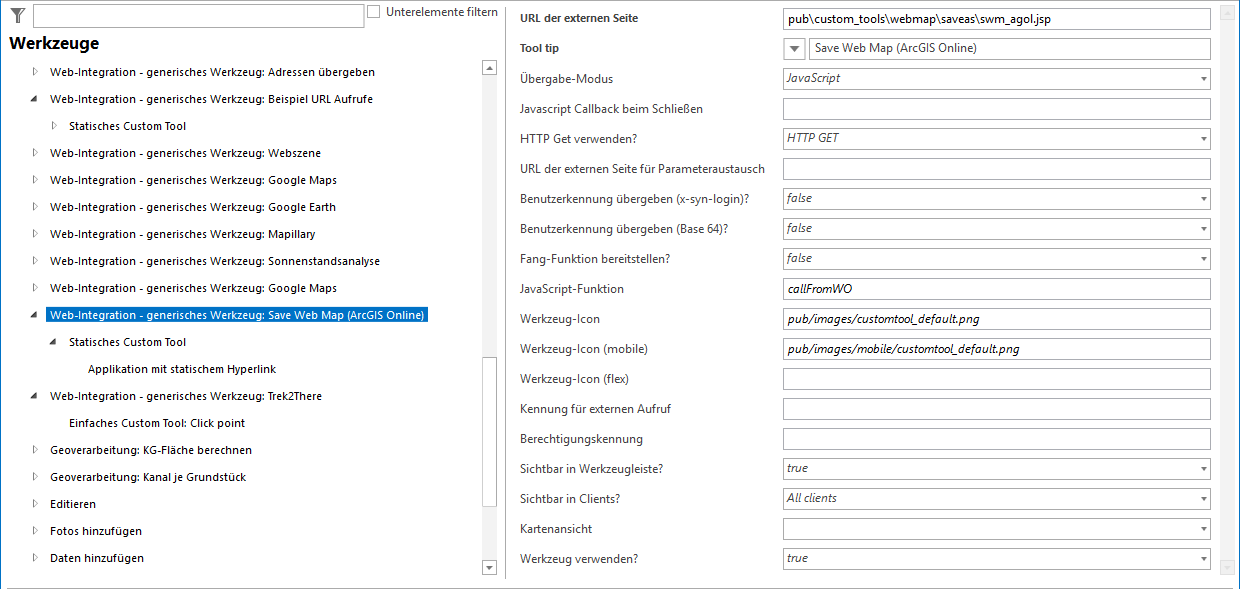
Task: Click the scroll-down arrow of the tool list
Action: [x=489, y=567]
